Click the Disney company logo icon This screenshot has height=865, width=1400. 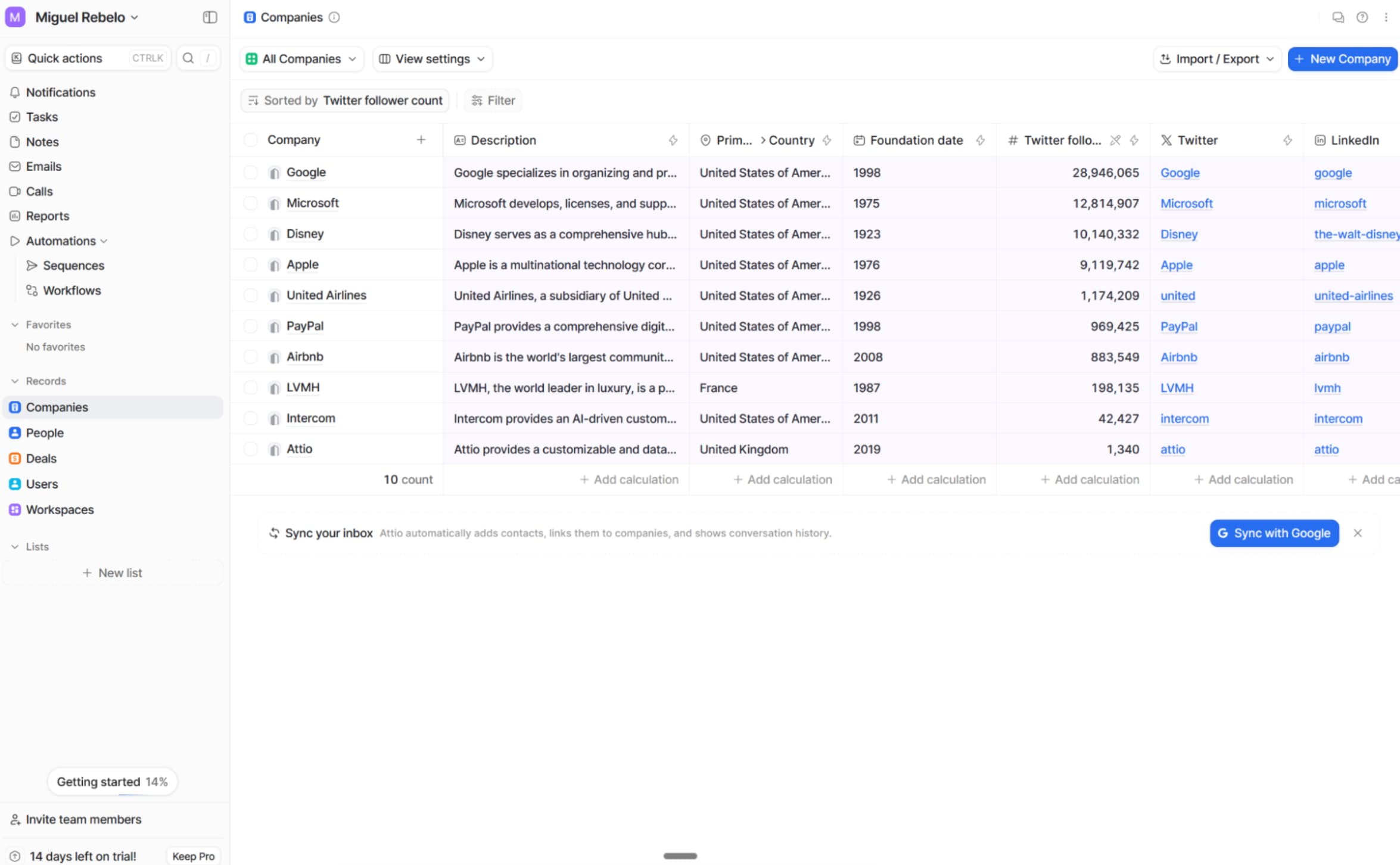274,234
